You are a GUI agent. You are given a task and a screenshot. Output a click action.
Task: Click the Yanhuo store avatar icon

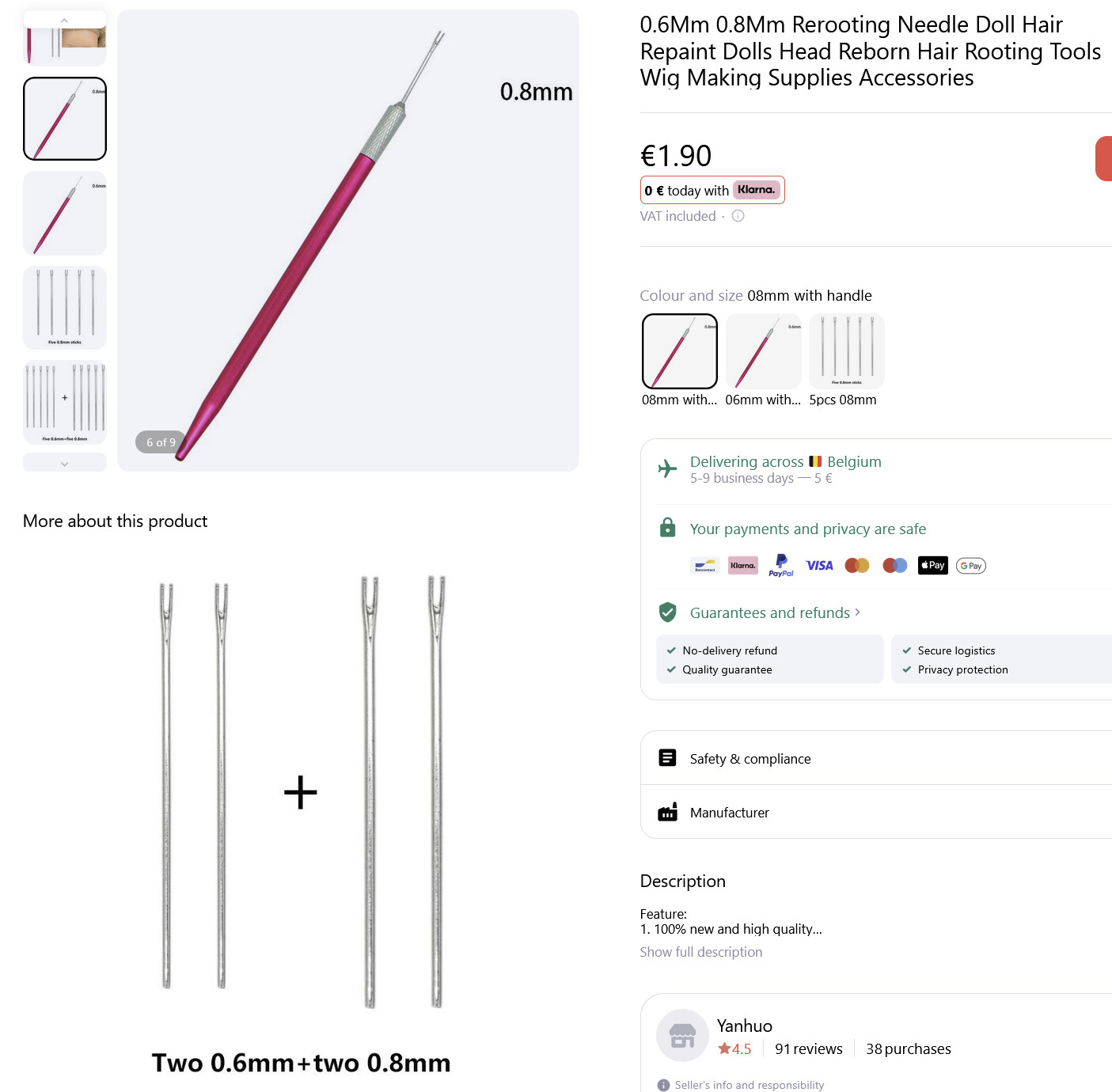682,1035
